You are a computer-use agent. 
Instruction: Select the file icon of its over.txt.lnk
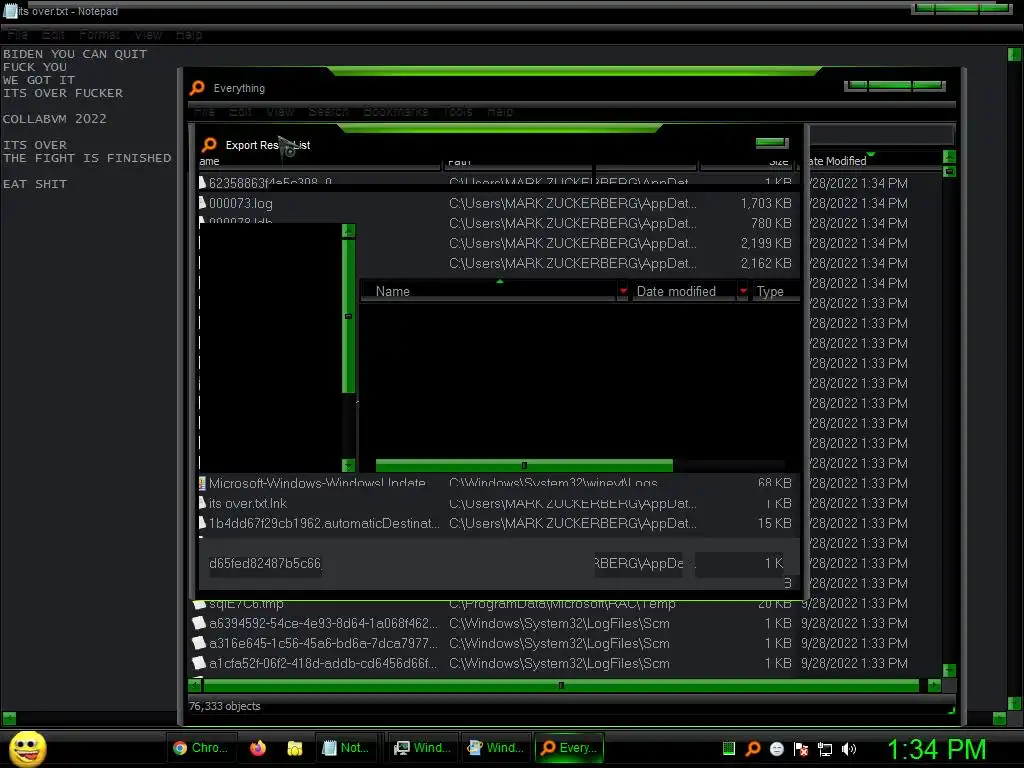pos(202,503)
